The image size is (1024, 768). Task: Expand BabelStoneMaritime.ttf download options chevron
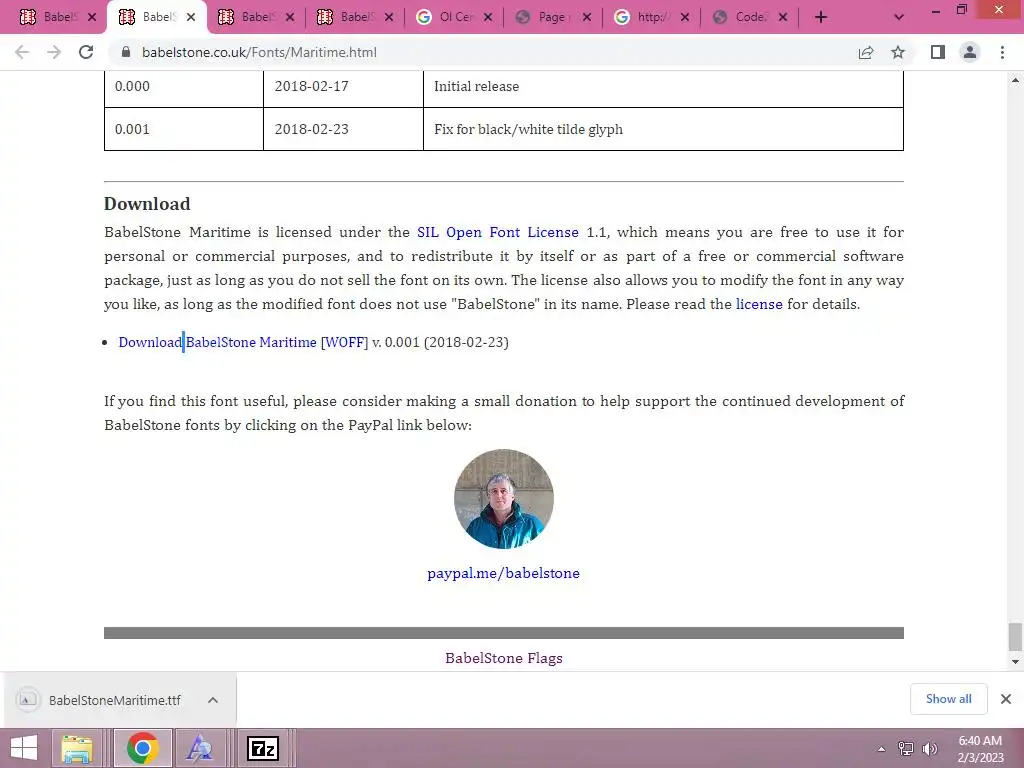213,700
